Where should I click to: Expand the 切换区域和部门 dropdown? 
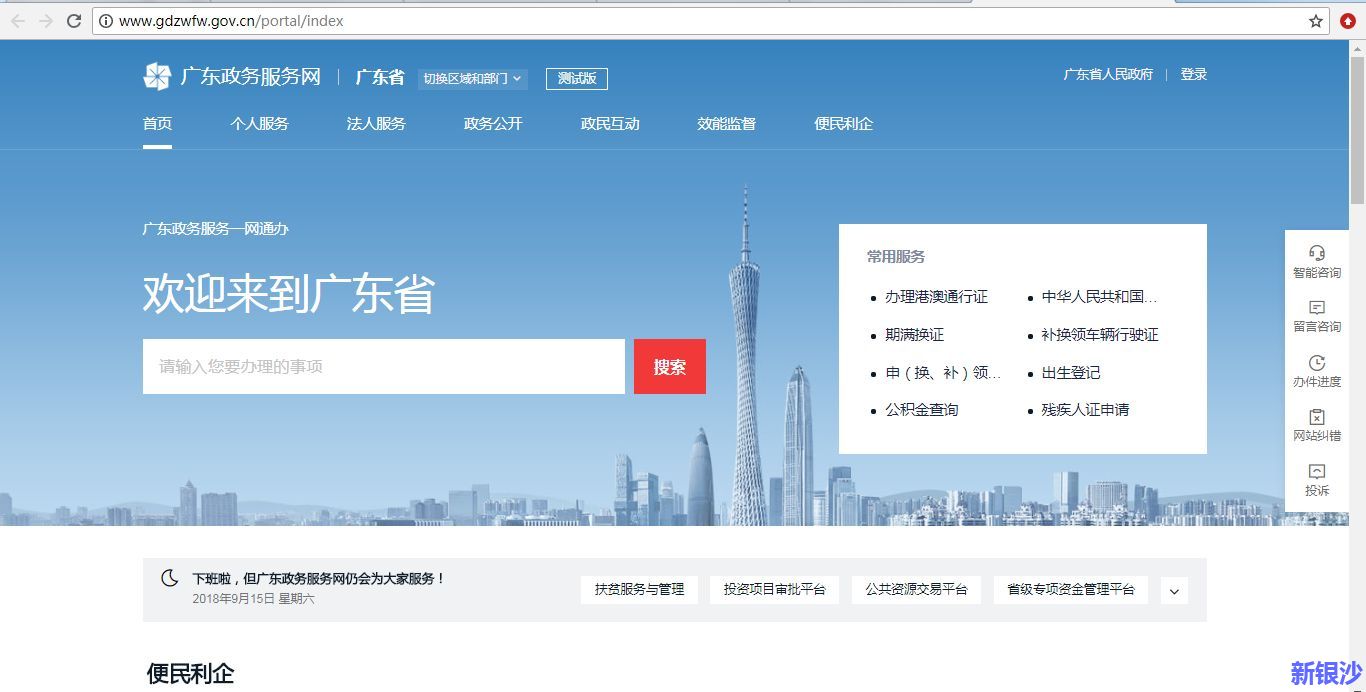[472, 79]
